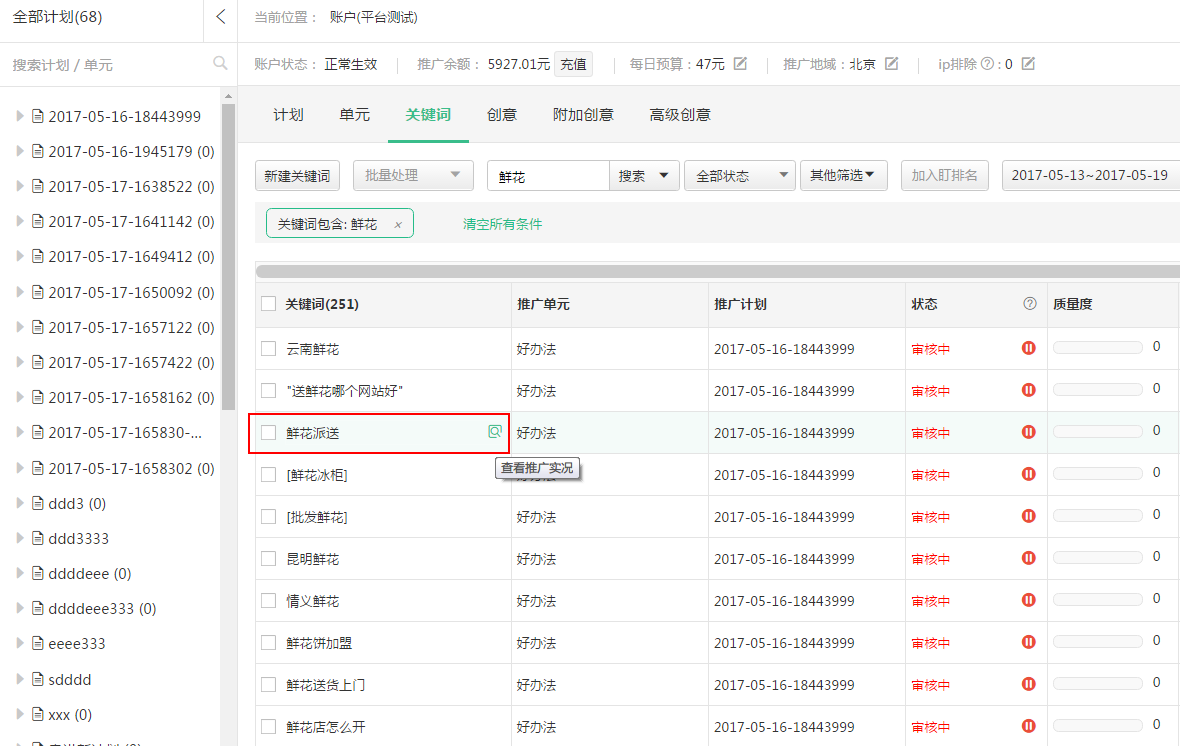Viewport: 1180px width, 746px height.
Task: Expand plan ddddeee333 (0) in tree
Action: 20,608
